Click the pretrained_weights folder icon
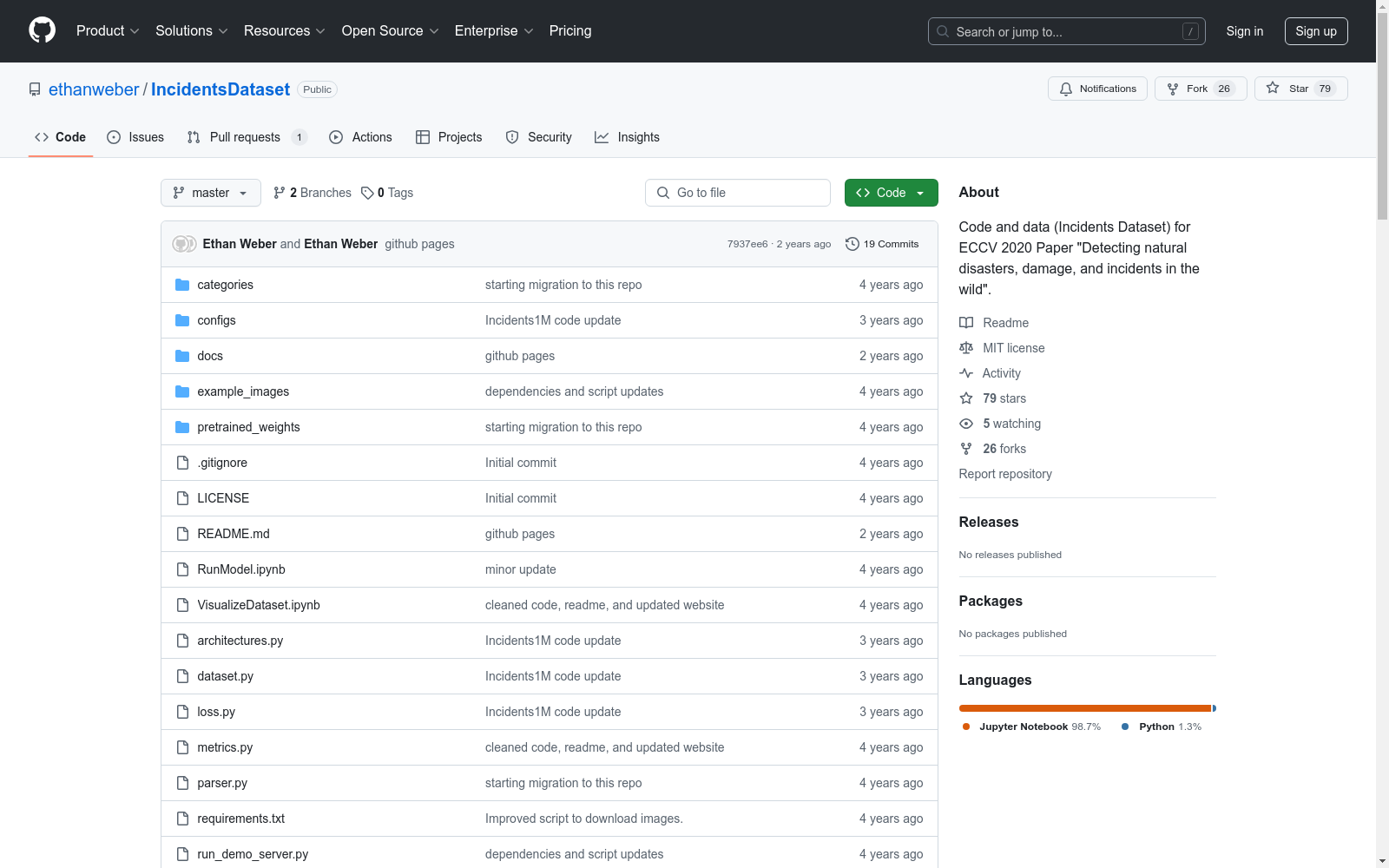This screenshot has height=868, width=1389. click(x=182, y=427)
